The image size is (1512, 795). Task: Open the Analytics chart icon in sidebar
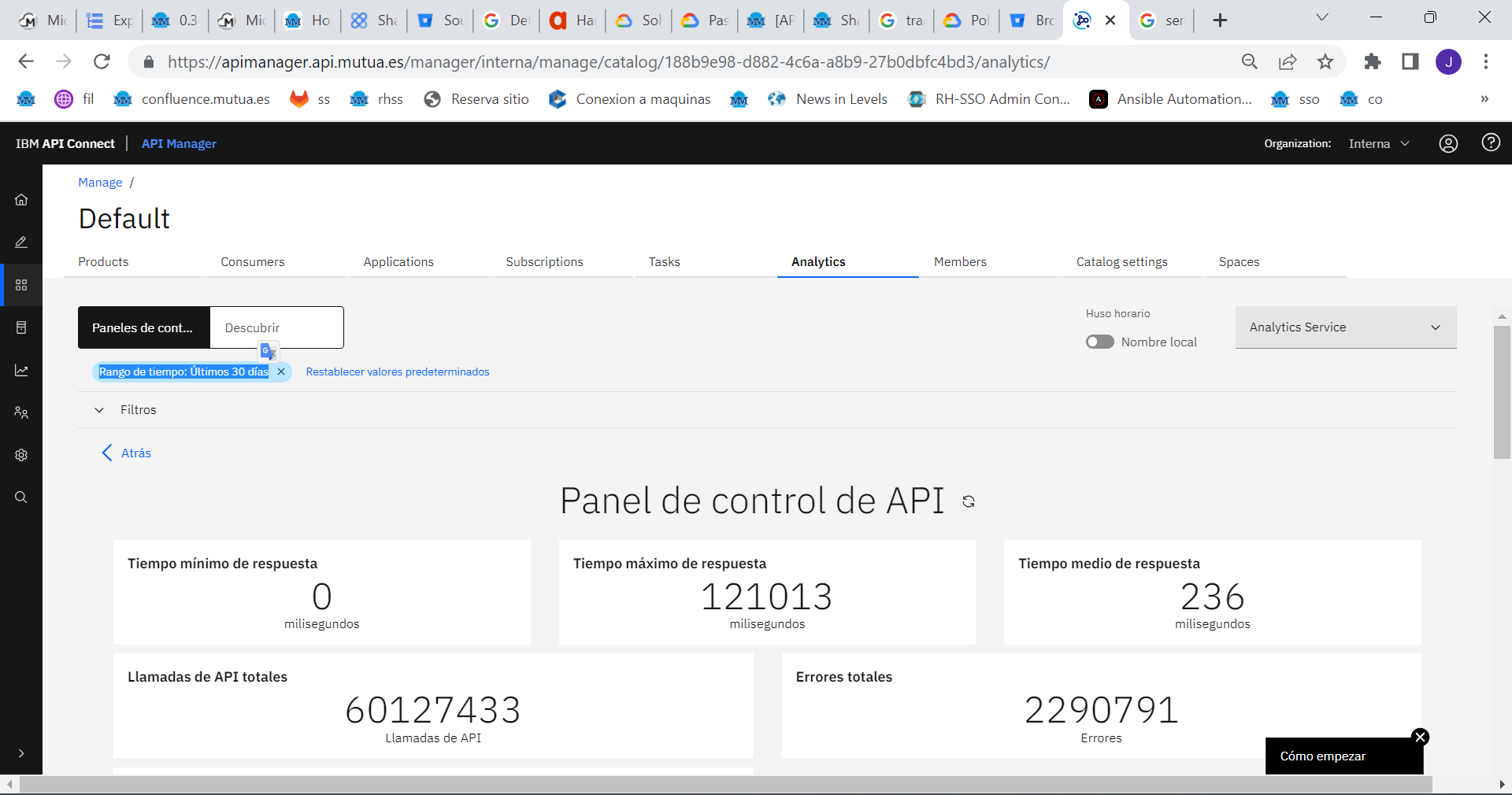(21, 370)
